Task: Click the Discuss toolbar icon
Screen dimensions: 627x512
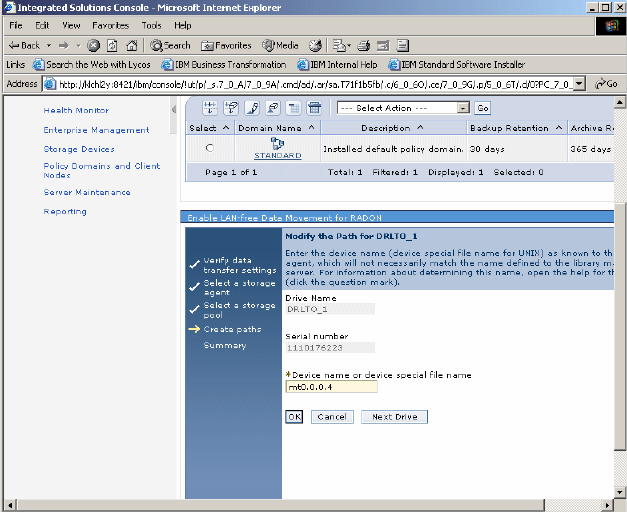Action: point(403,46)
